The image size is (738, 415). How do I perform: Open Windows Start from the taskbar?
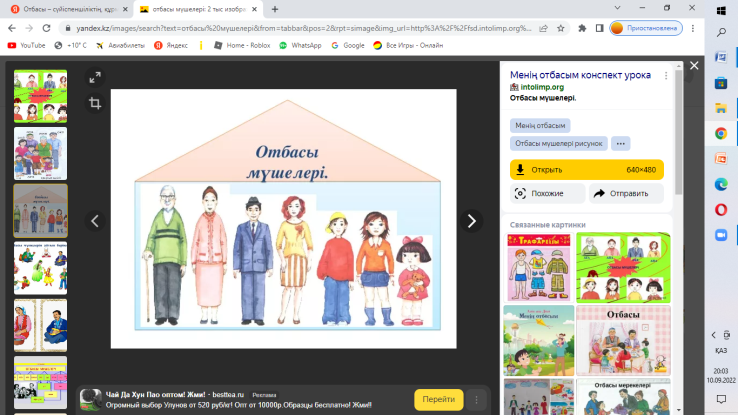[721, 10]
